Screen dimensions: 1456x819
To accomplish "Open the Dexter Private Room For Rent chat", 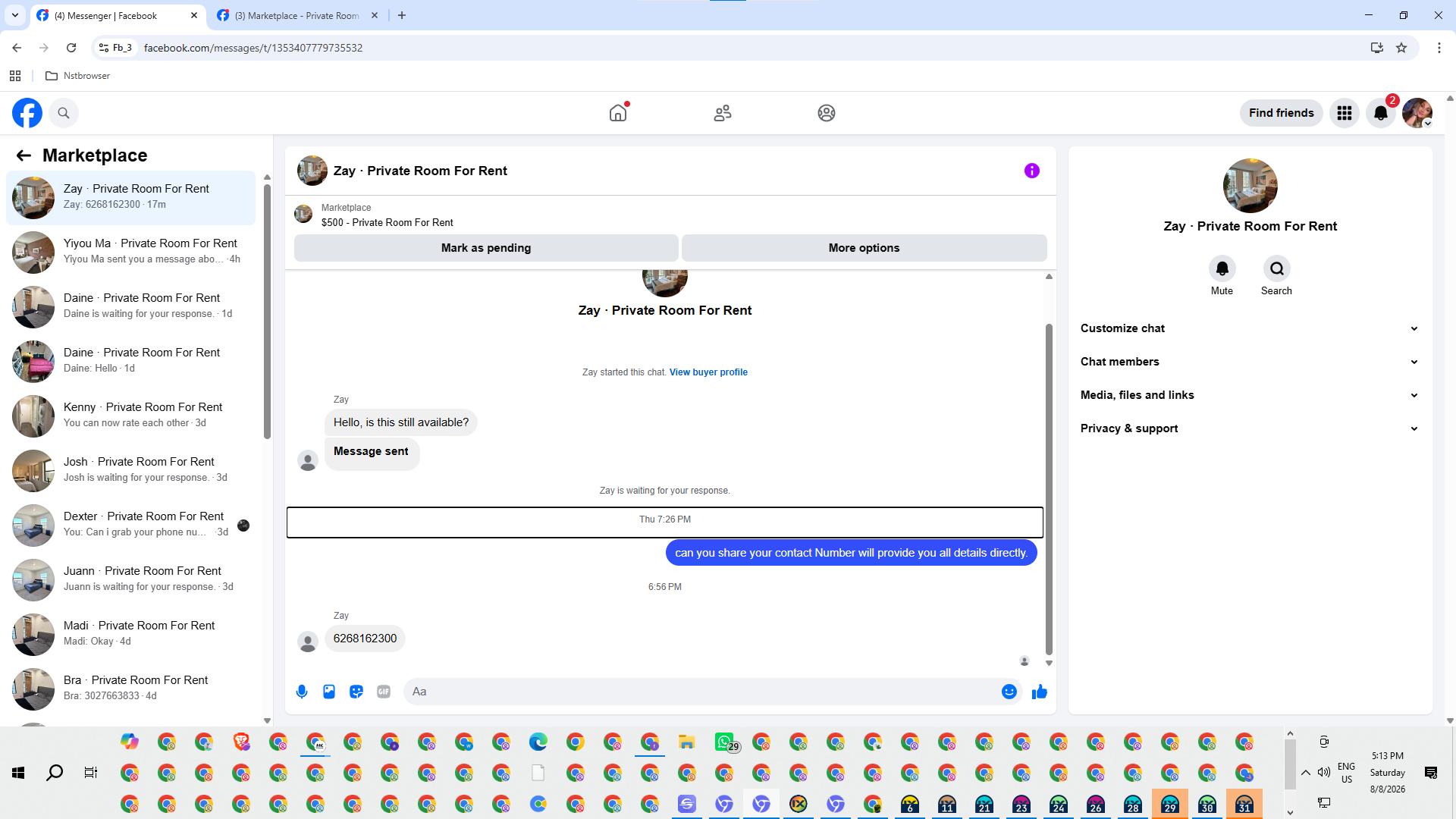I will coord(130,526).
